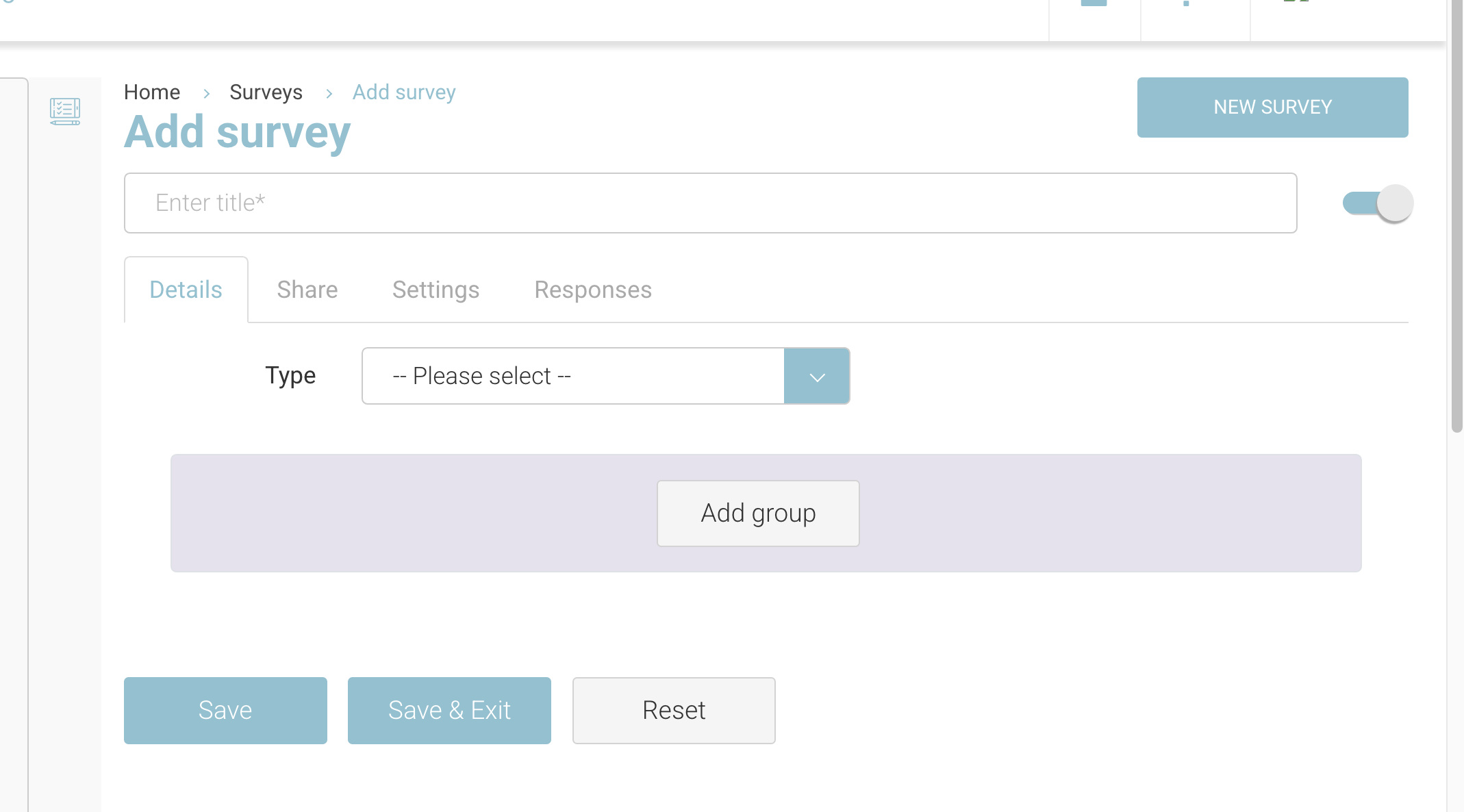The height and width of the screenshot is (812, 1464).
Task: Open the Settings tab
Action: click(x=436, y=290)
